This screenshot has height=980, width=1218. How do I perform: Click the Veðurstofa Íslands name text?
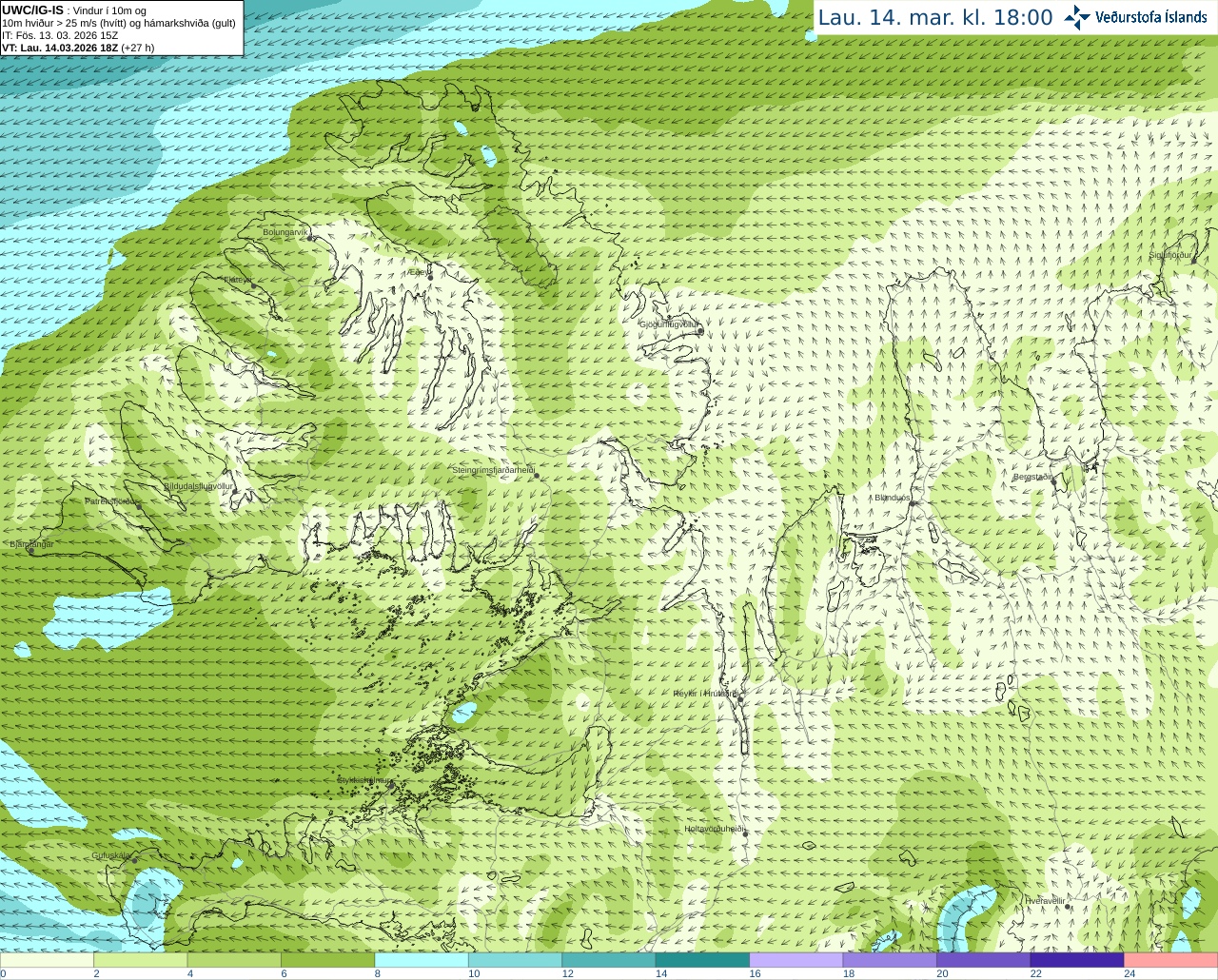tap(1151, 17)
